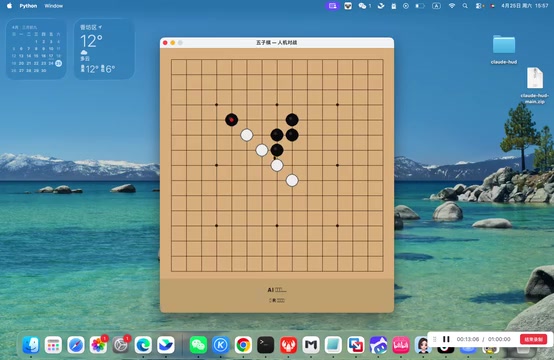
Task: Click the lowest white stone on board
Action: (292, 180)
